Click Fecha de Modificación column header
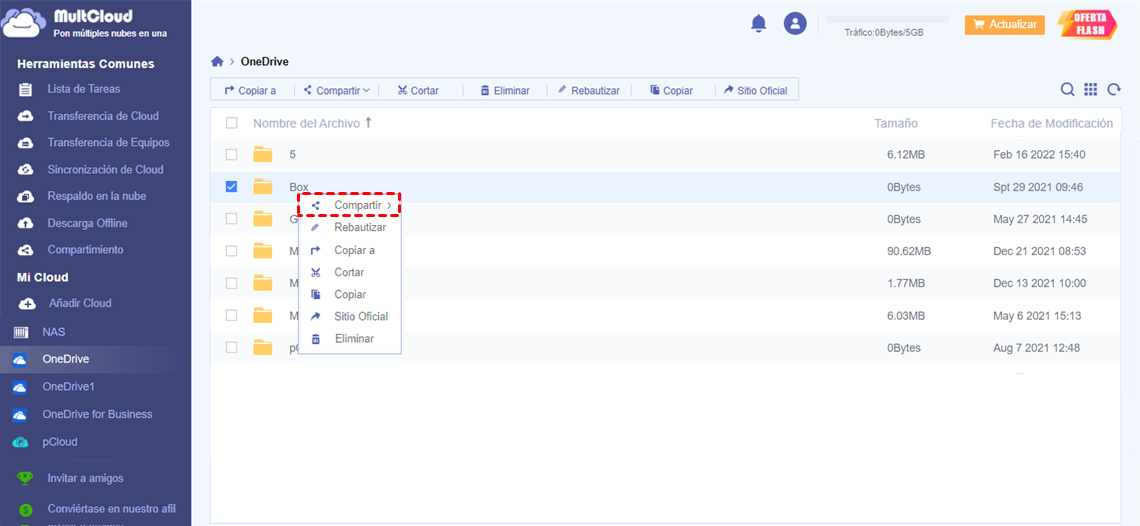The width and height of the screenshot is (1140, 526). 1051,124
